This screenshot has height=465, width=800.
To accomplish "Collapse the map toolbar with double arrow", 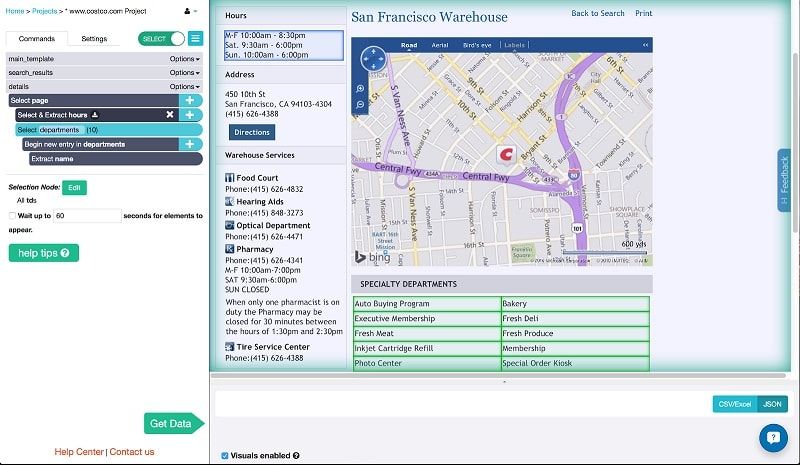I will pos(645,45).
